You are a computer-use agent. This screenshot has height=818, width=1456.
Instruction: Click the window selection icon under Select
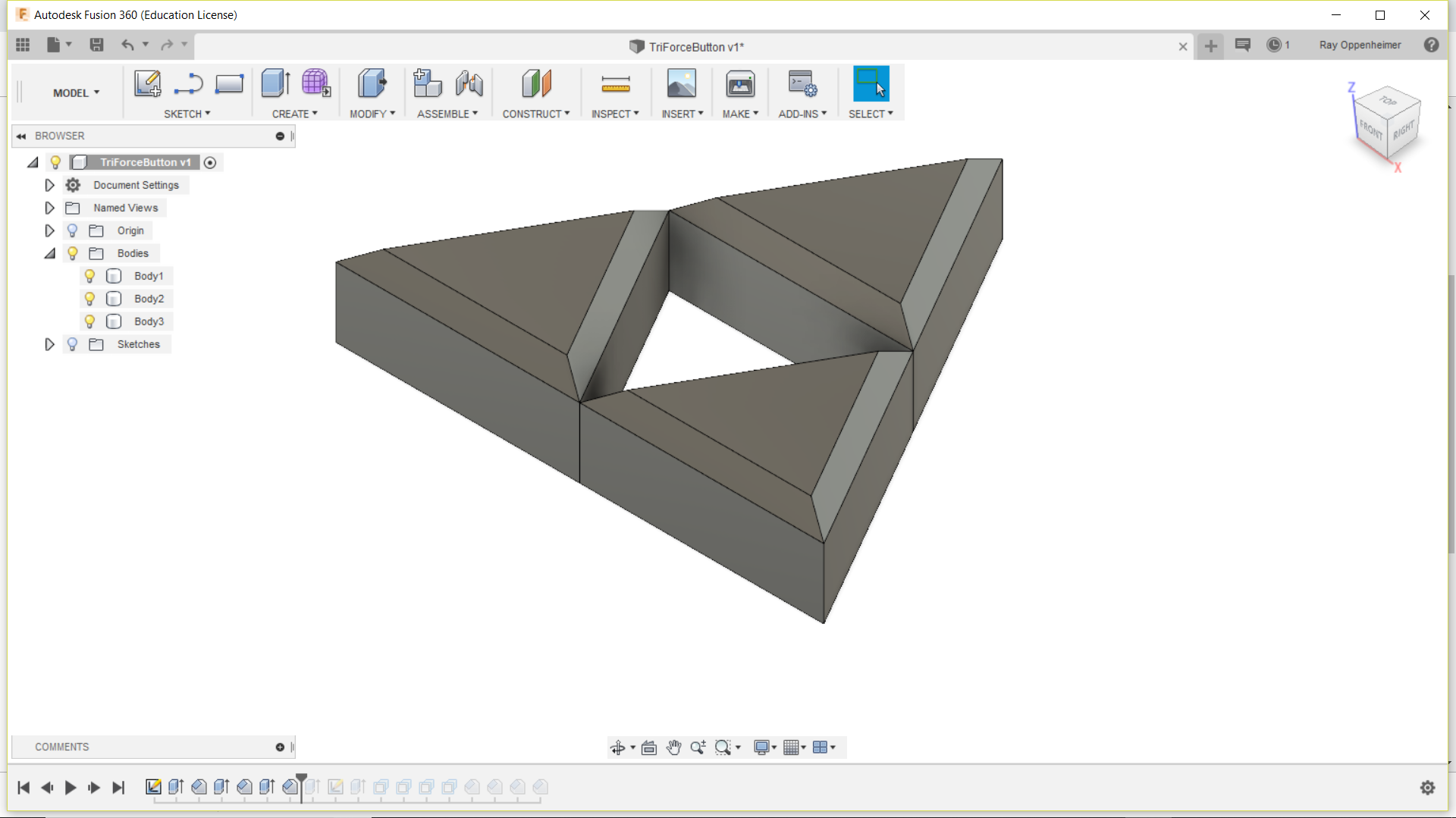(x=871, y=83)
